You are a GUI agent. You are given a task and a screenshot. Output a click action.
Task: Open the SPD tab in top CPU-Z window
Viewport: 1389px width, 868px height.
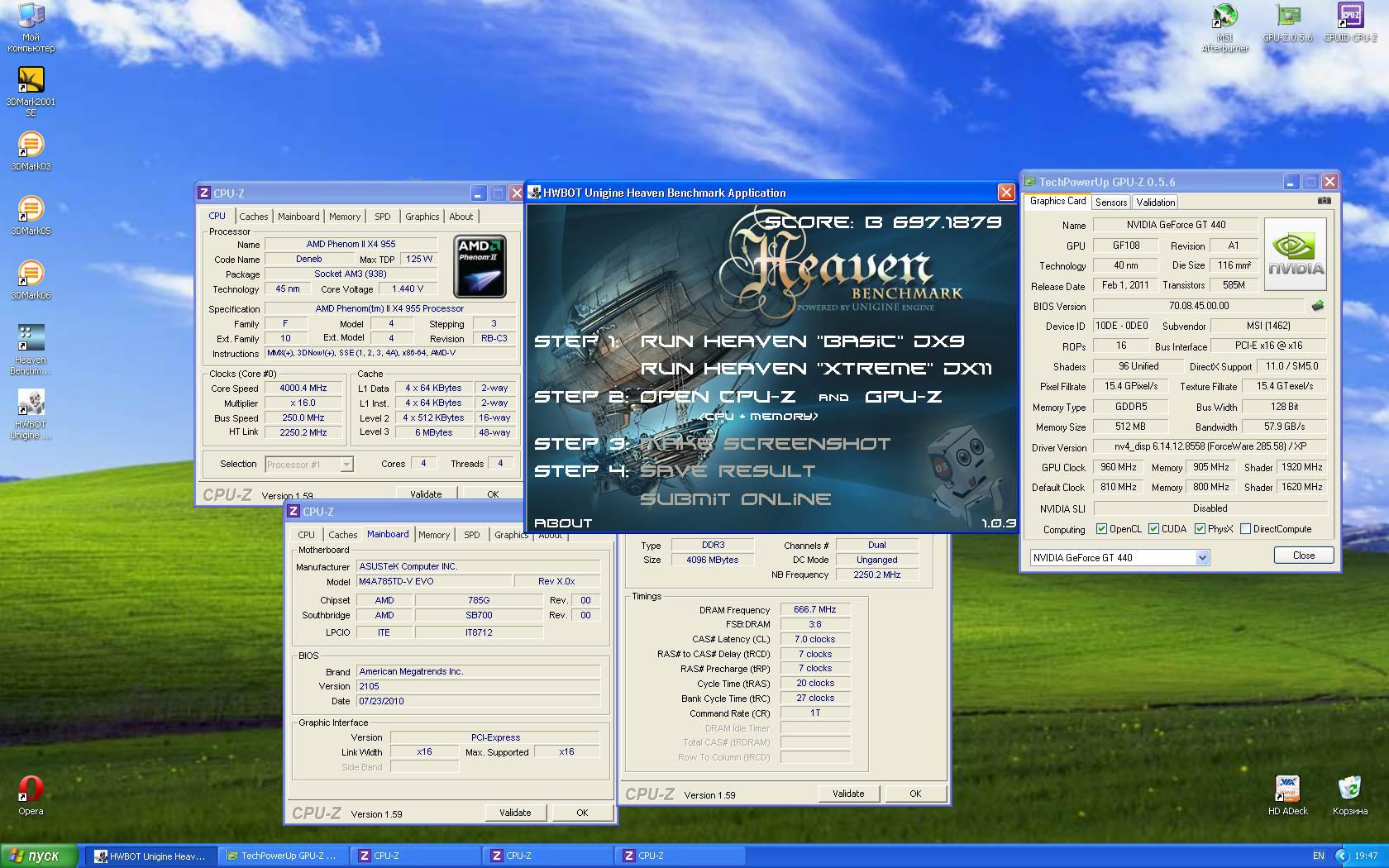pyautogui.click(x=382, y=217)
